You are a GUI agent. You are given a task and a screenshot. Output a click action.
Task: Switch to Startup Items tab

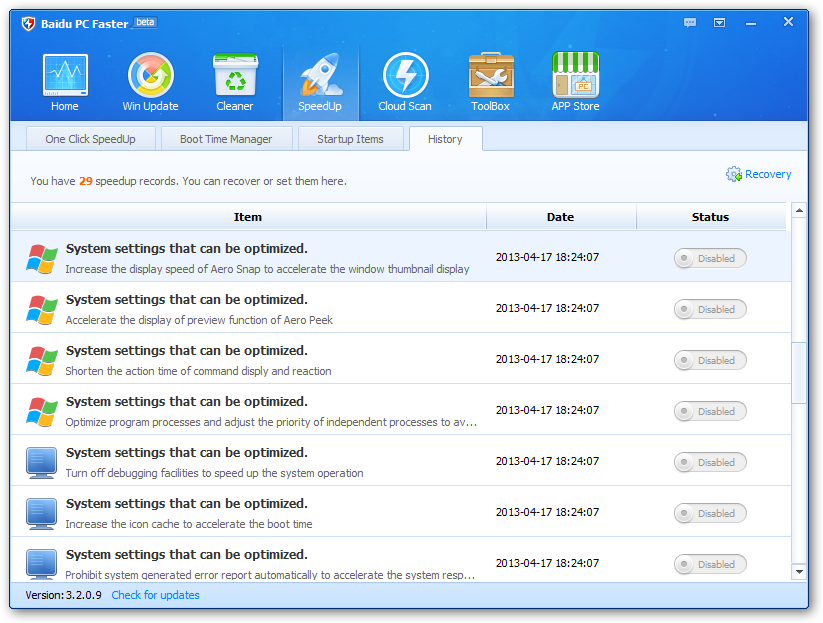click(x=350, y=139)
